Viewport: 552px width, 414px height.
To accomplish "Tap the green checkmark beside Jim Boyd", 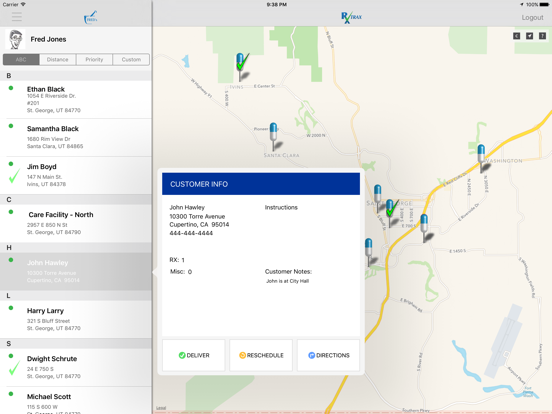I will tap(14, 176).
